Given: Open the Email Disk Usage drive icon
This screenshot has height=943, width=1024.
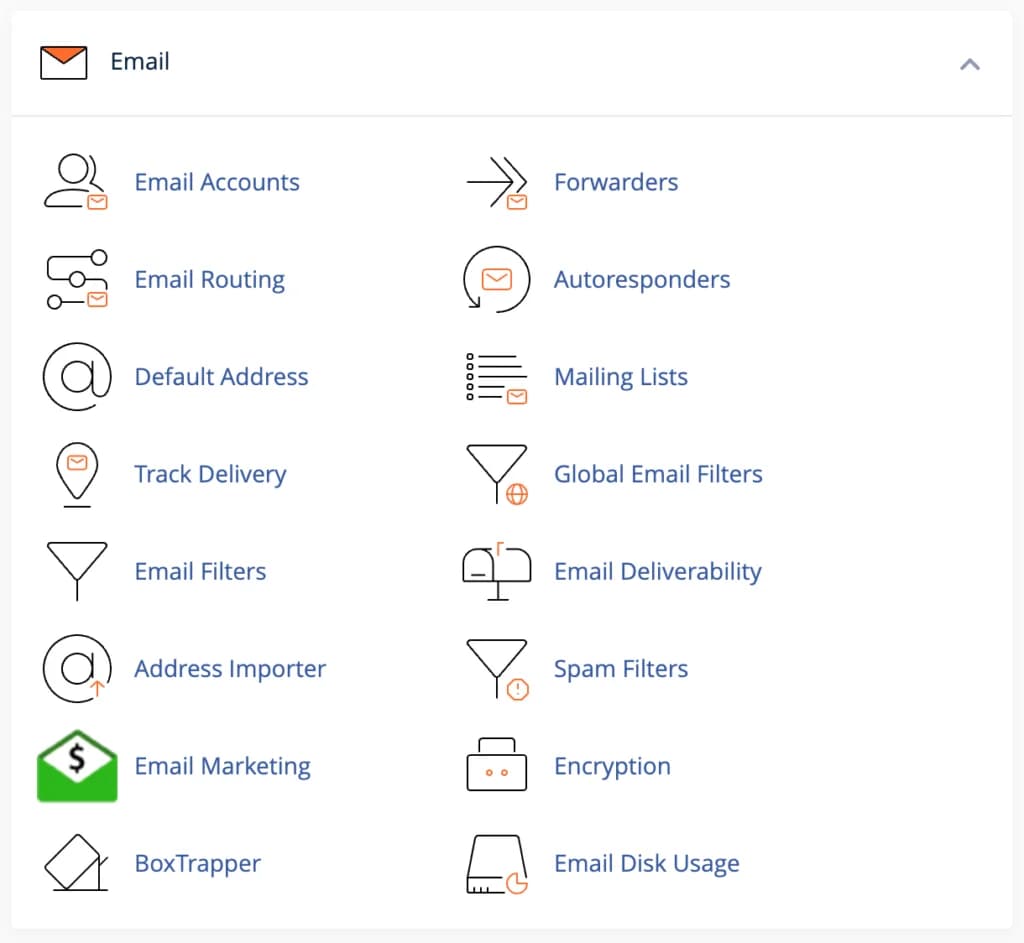Looking at the screenshot, I should coord(497,863).
